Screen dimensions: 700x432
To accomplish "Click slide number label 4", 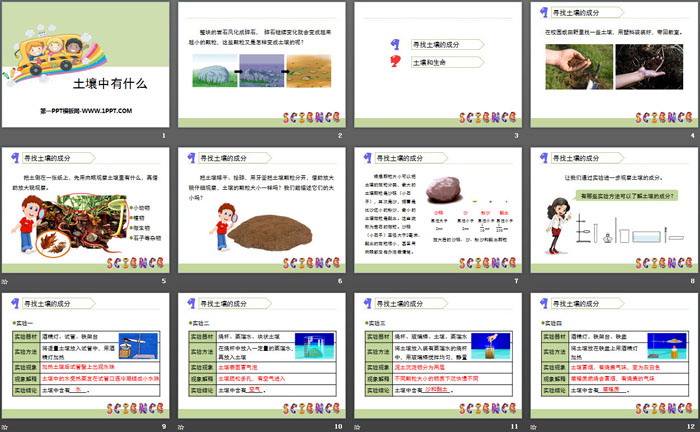I will click(x=693, y=135).
